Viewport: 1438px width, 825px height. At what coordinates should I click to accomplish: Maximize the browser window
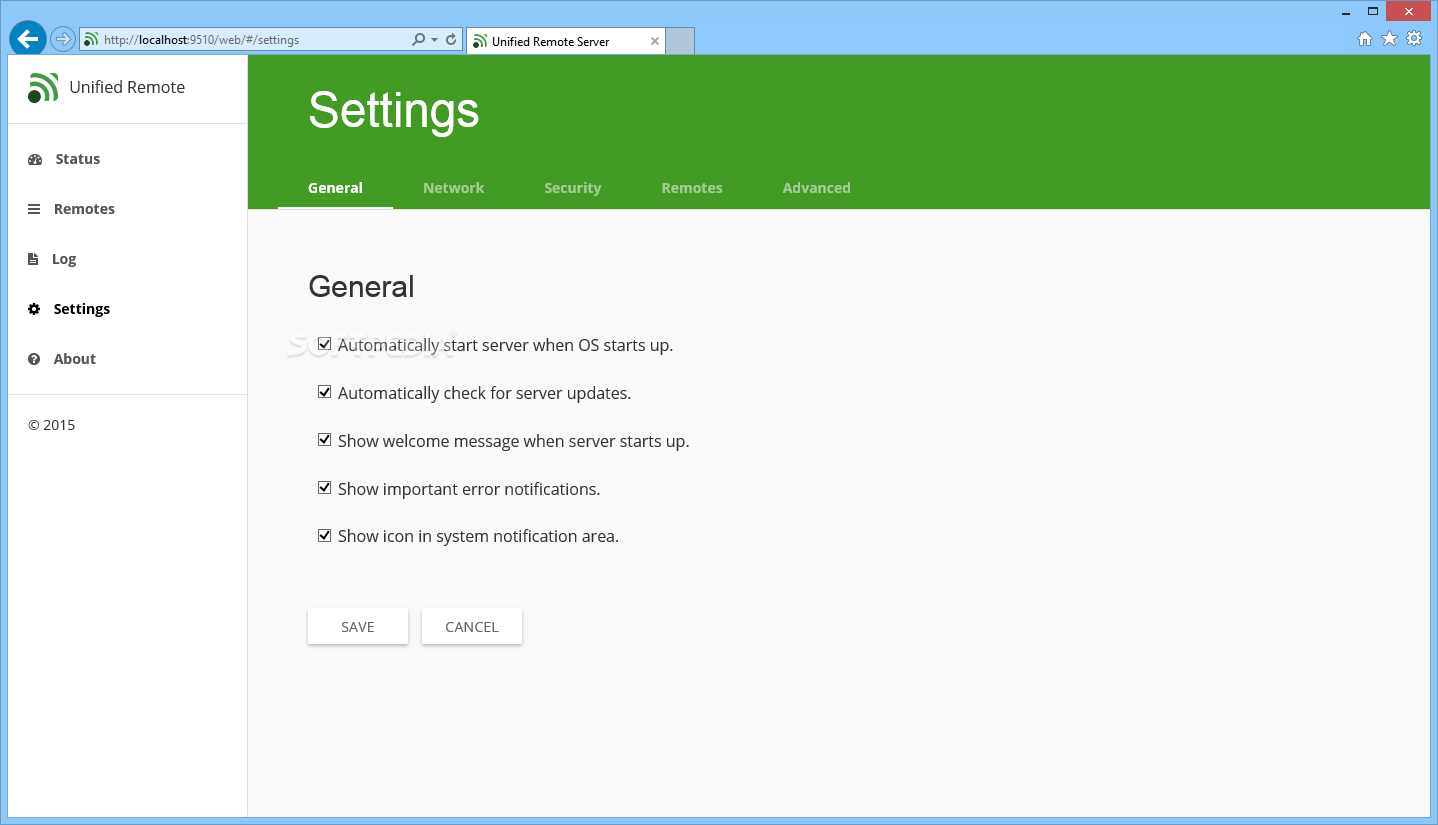coord(1373,11)
